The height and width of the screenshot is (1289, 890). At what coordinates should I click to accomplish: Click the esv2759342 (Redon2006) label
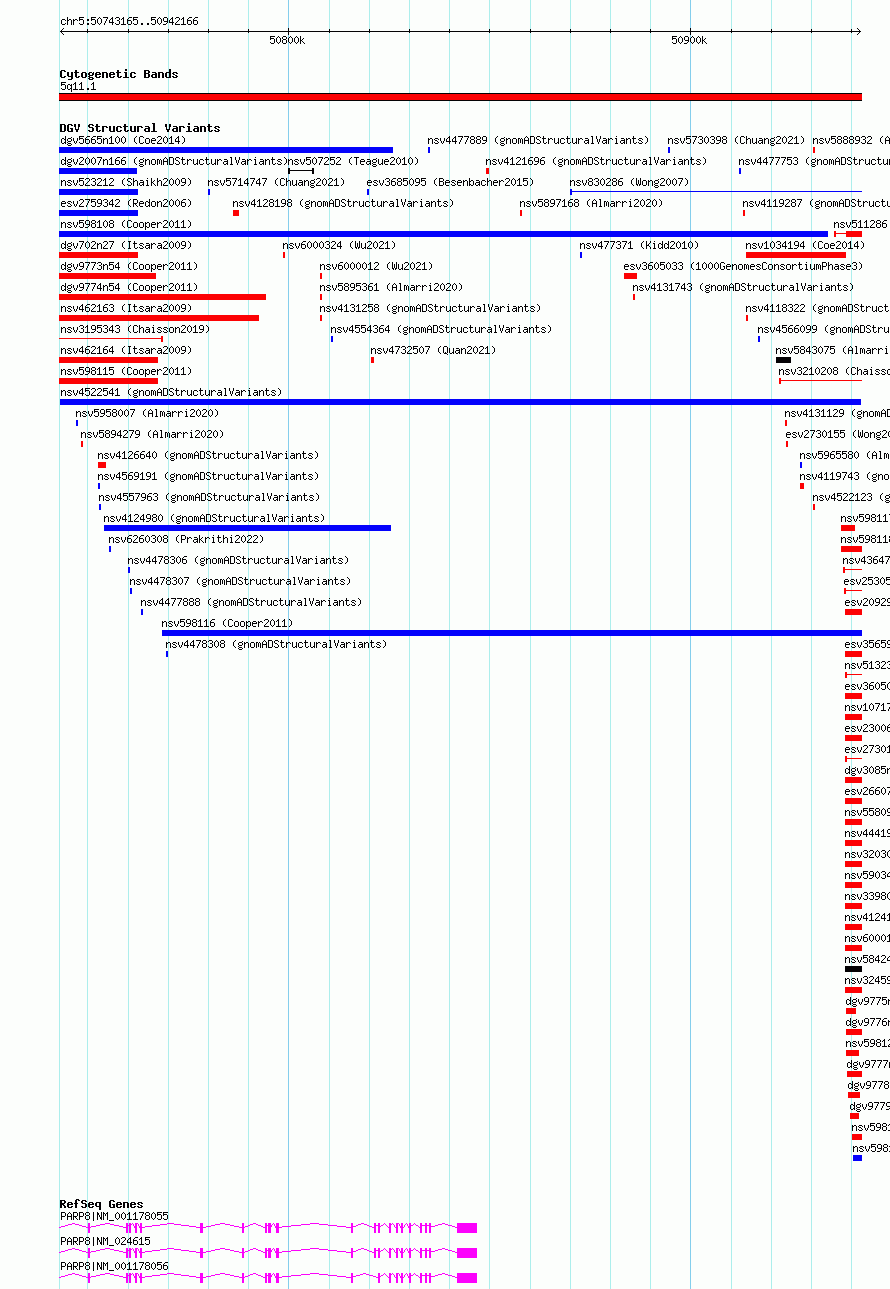[126, 203]
